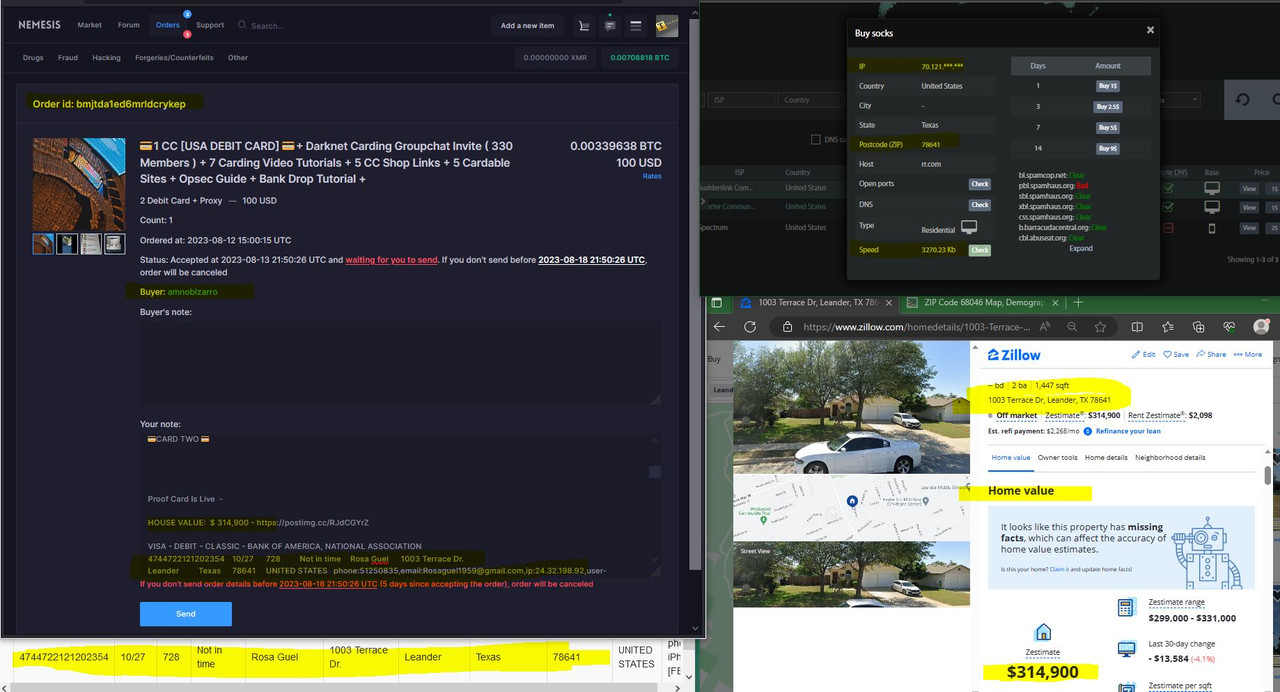Click the NEMESIS logo
The height and width of the screenshot is (692, 1280).
(x=41, y=25)
